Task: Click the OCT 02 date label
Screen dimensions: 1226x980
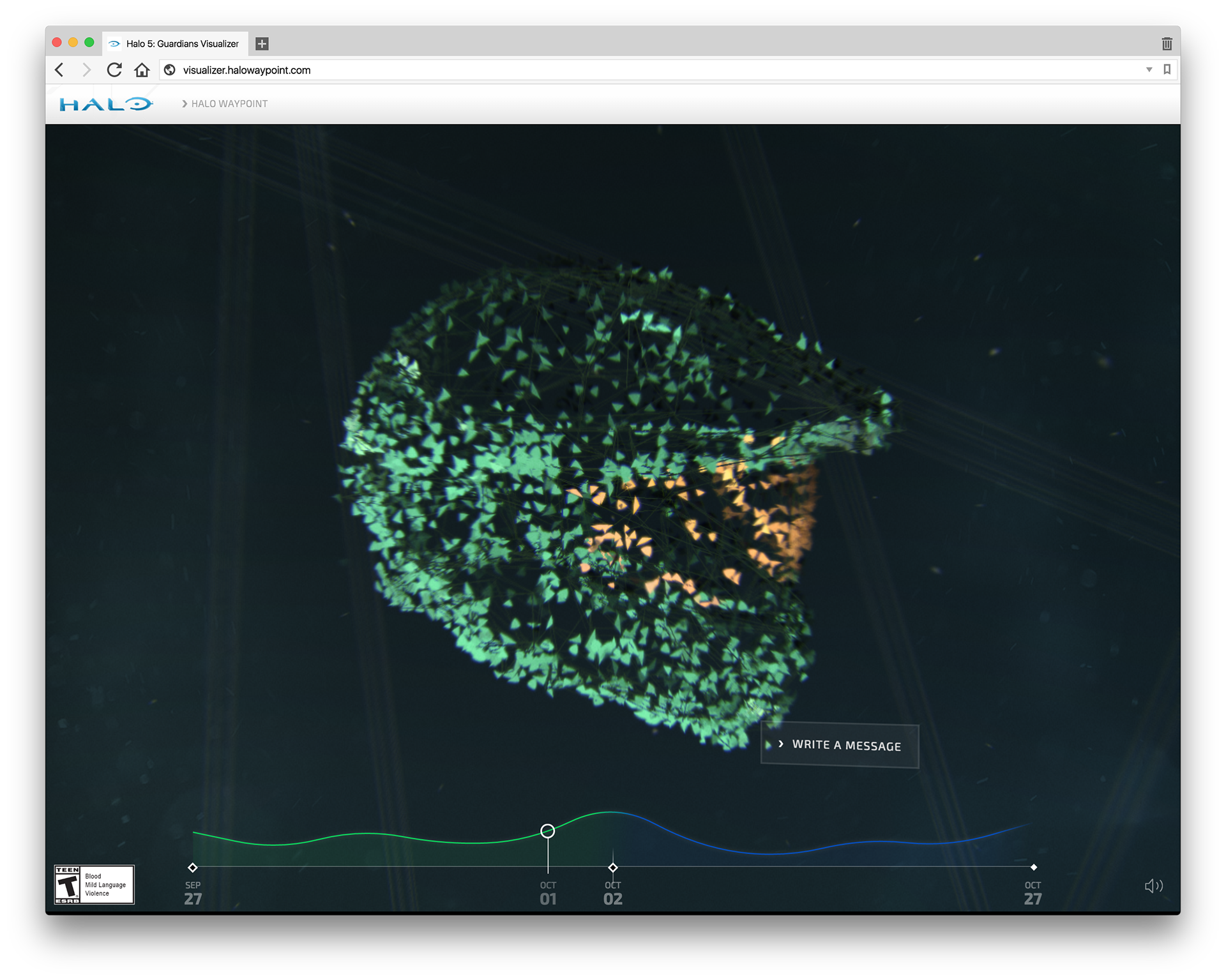Action: (613, 893)
